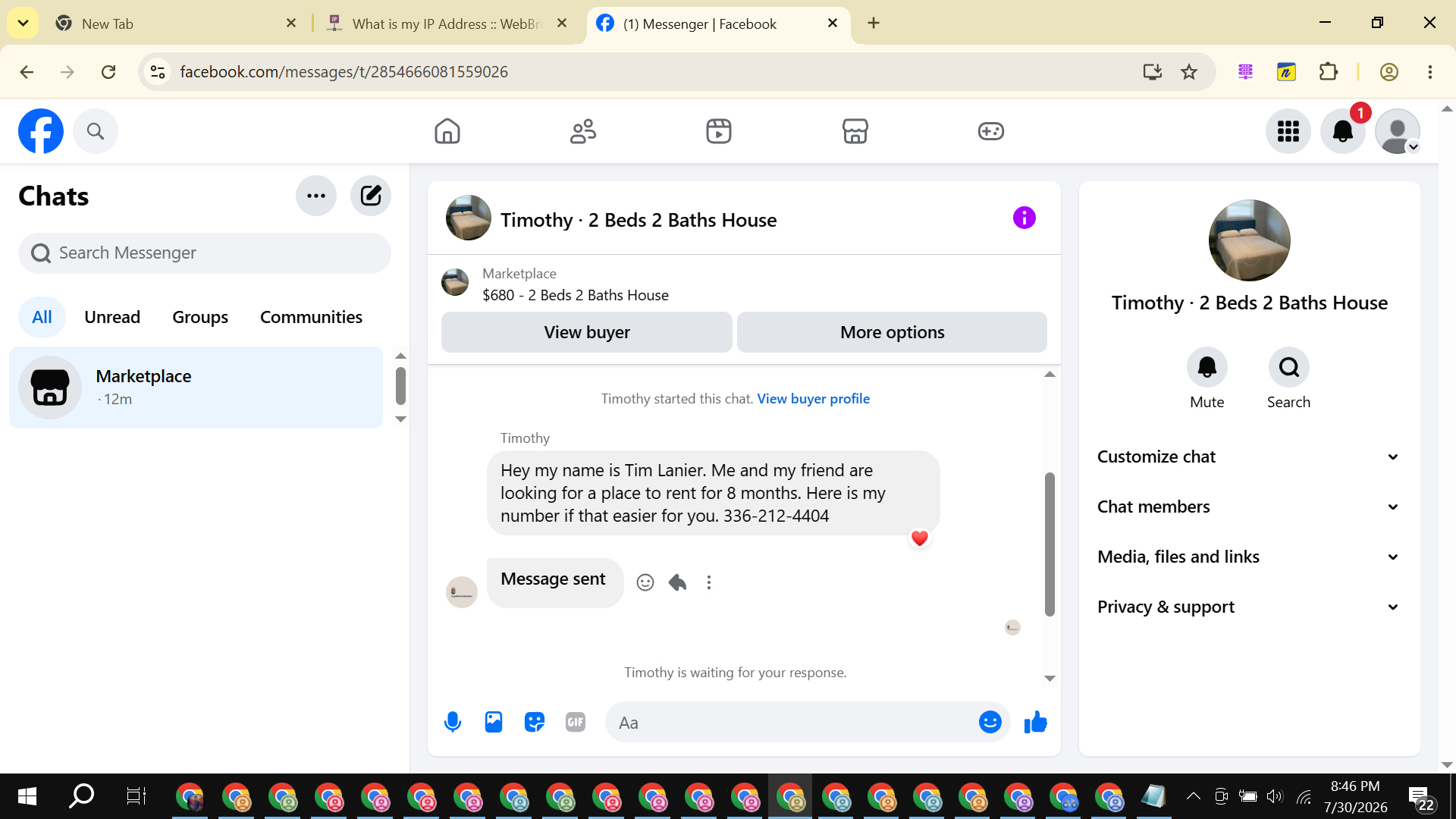Open the browser Extensions puzzle icon
The image size is (1456, 819).
[x=1329, y=72]
